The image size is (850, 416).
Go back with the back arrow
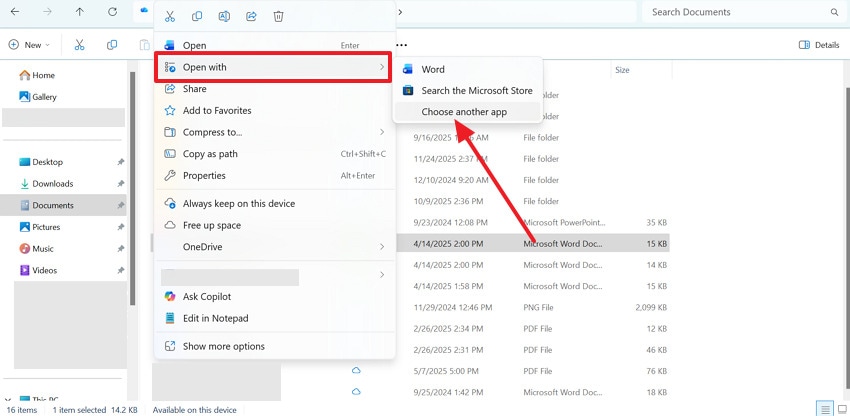[x=15, y=12]
